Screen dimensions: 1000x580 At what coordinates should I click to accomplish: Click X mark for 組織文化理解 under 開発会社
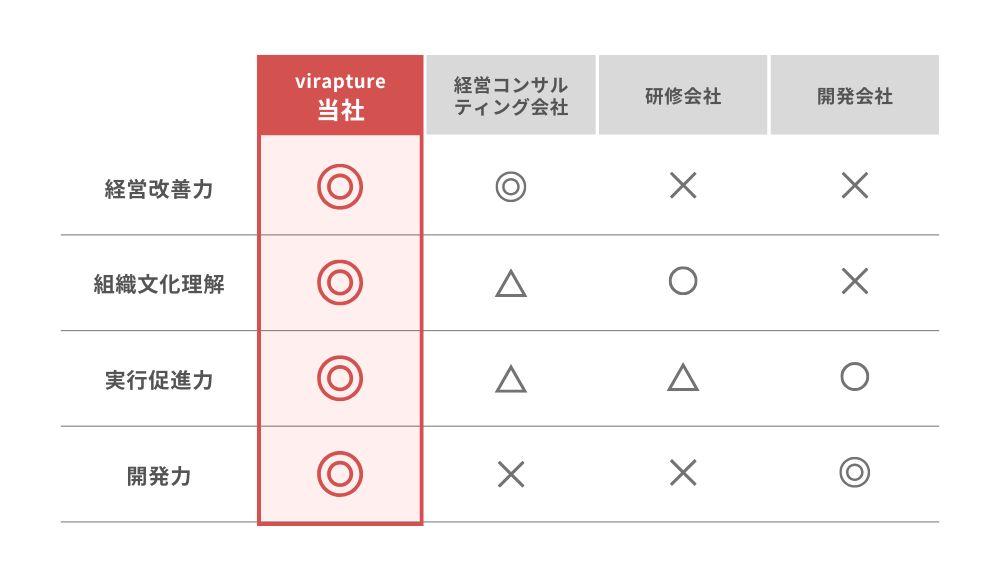point(855,282)
